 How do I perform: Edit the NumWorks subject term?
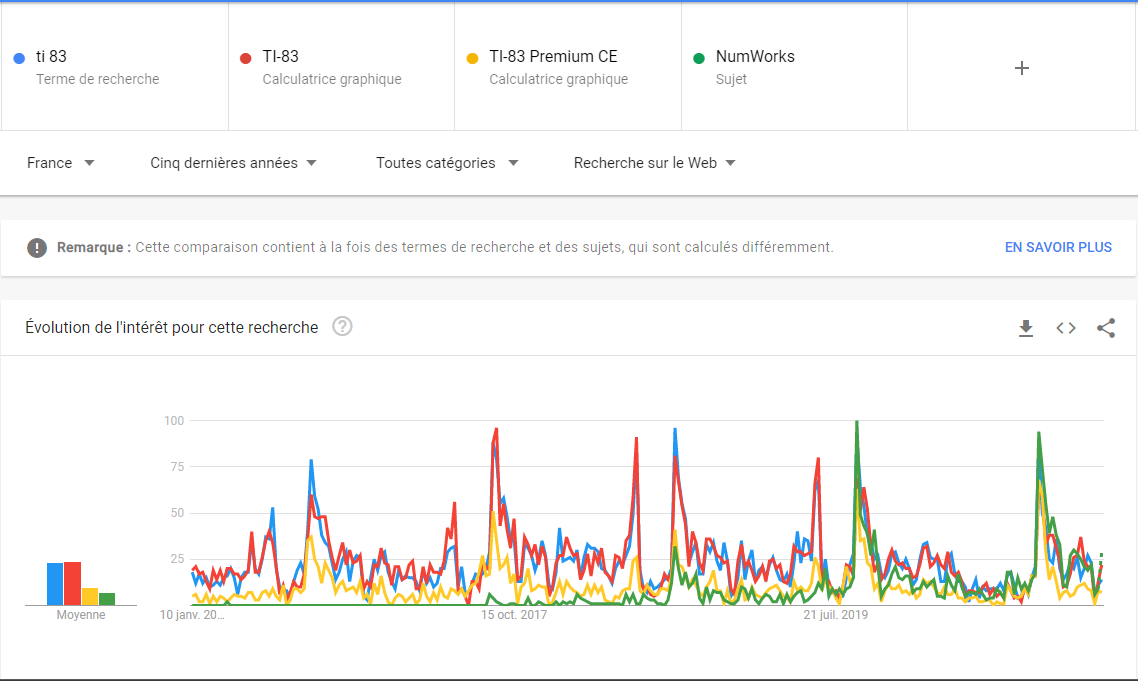tap(755, 57)
